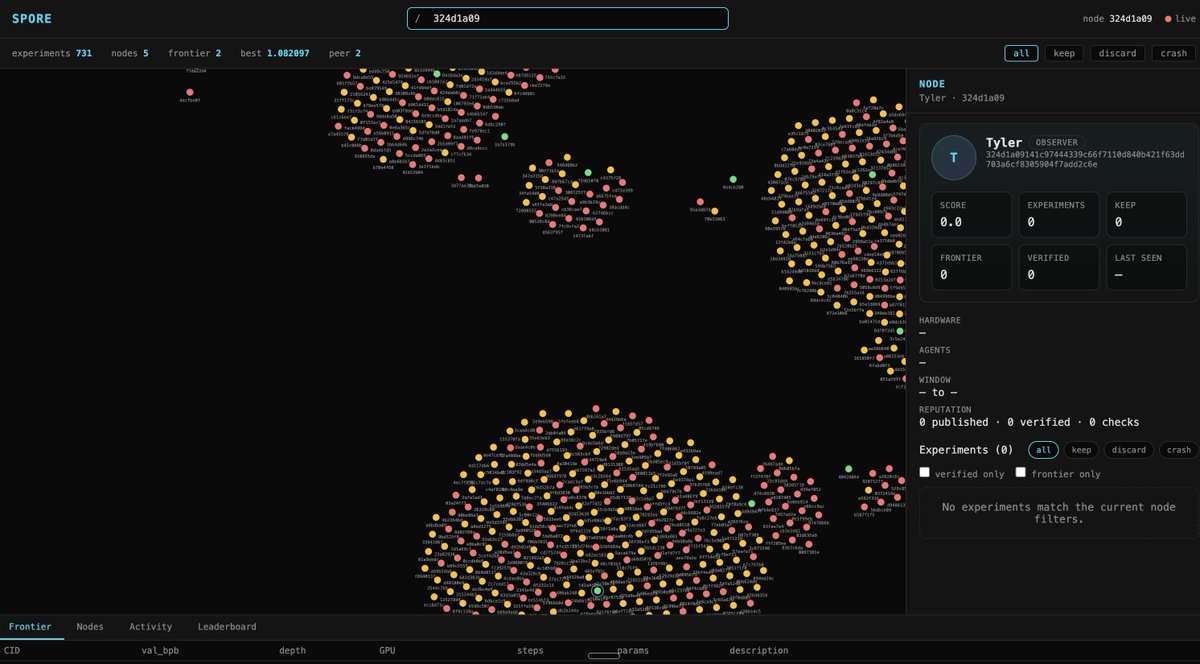This screenshot has width=1200, height=664.
Task: Select the ringed green node in the bottom cluster
Action: pos(597,591)
